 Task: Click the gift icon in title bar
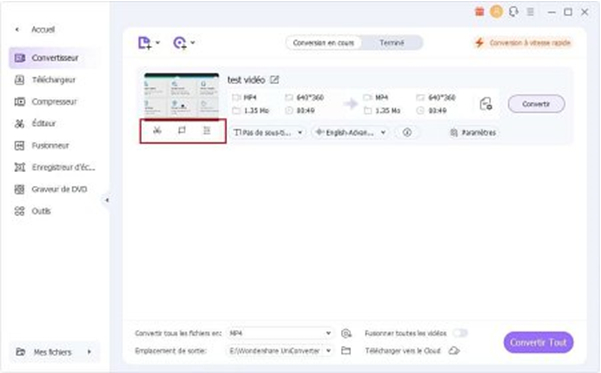pos(479,12)
